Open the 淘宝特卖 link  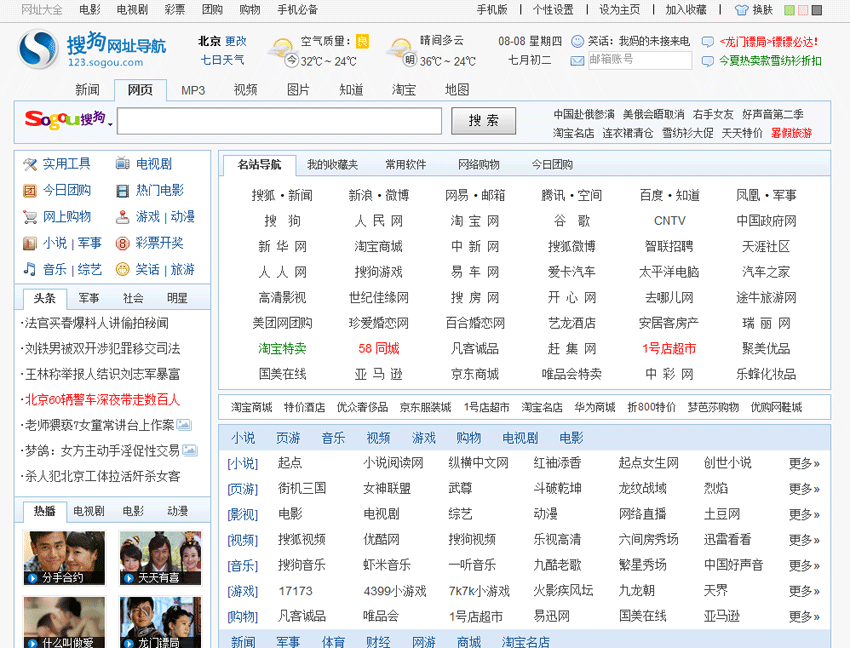pos(282,348)
